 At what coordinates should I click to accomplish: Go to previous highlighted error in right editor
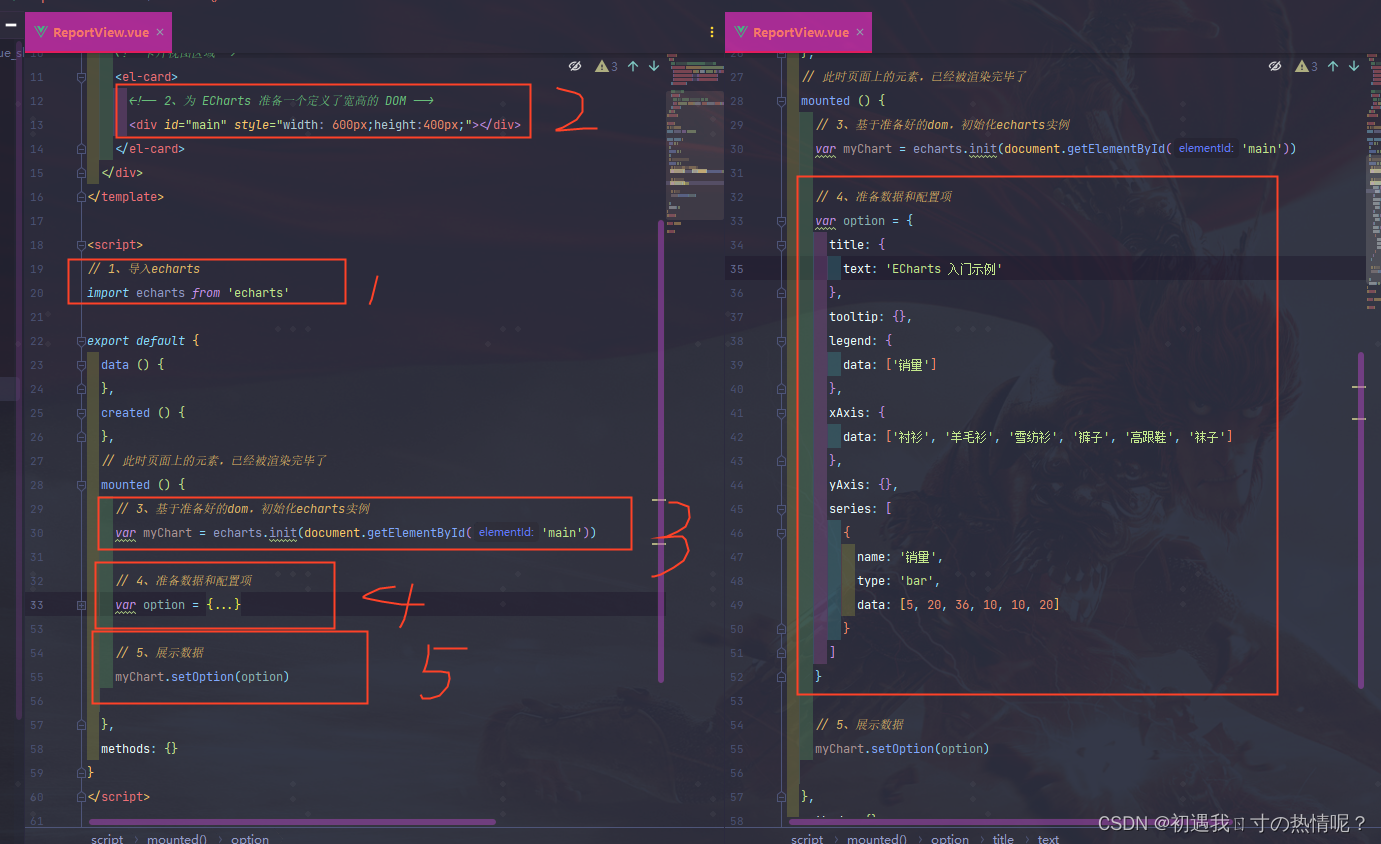(1333, 66)
